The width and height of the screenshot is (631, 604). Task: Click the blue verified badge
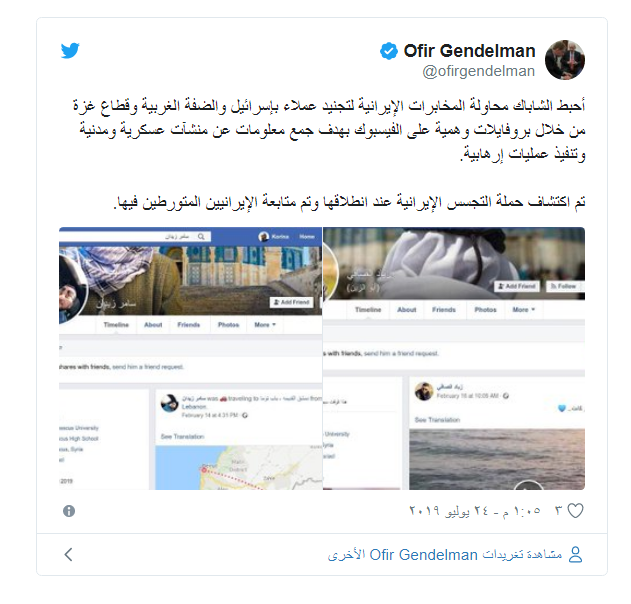click(x=389, y=51)
